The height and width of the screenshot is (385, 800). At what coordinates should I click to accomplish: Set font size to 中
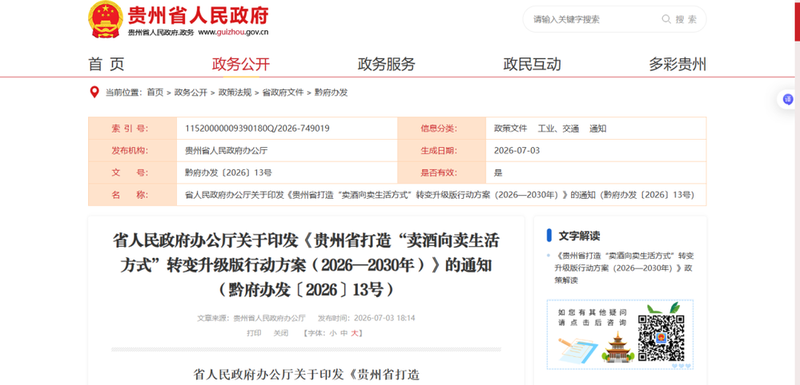(344, 333)
